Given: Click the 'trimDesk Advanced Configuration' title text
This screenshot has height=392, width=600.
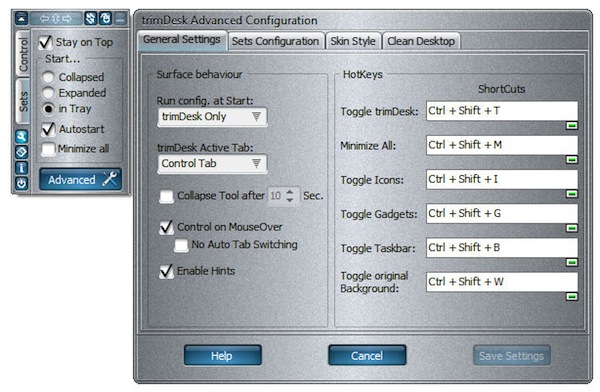Looking at the screenshot, I should coord(230,20).
